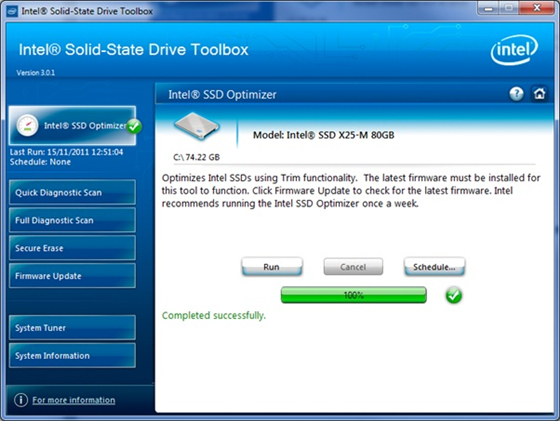Click Model: Intel SSD X25-M 80GB text
Viewport: 560px width, 421px height.
[324, 135]
